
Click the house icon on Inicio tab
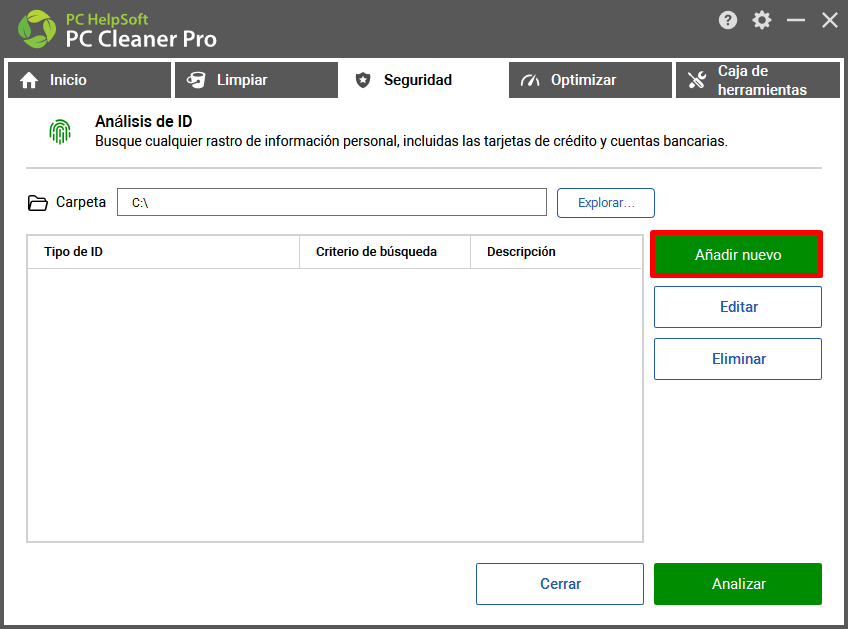click(29, 80)
